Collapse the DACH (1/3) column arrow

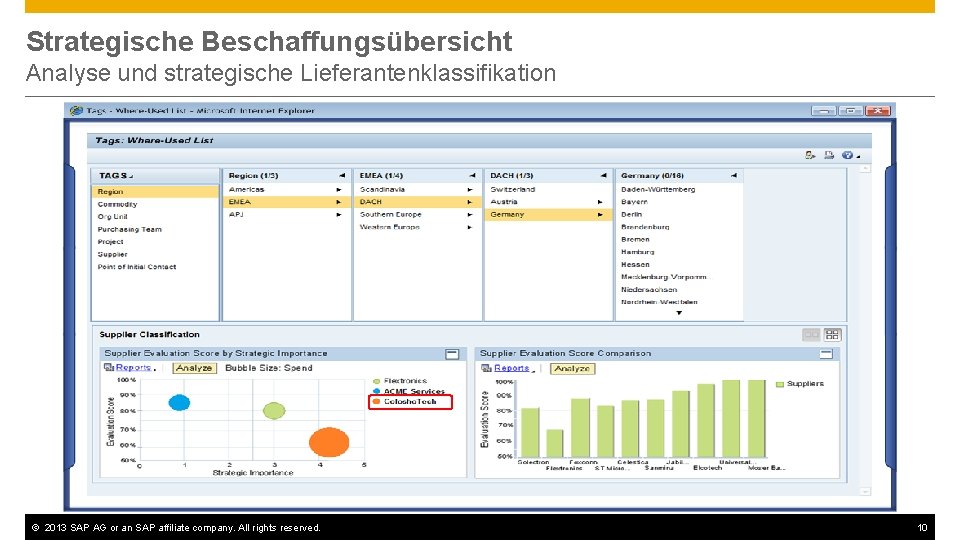coord(603,176)
